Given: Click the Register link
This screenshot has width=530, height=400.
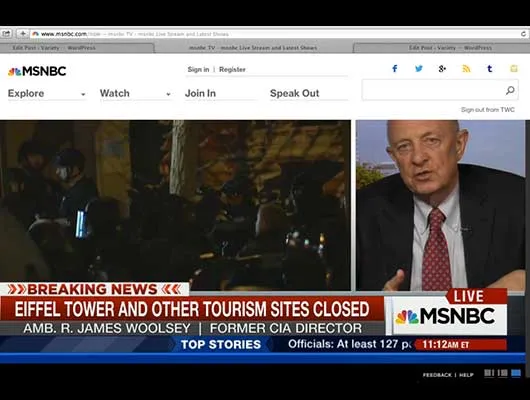Looking at the screenshot, I should coord(232,69).
